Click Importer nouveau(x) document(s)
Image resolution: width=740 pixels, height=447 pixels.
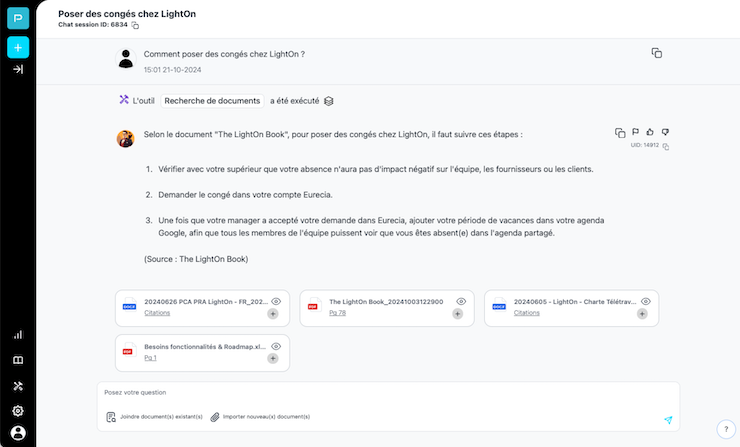coord(260,417)
